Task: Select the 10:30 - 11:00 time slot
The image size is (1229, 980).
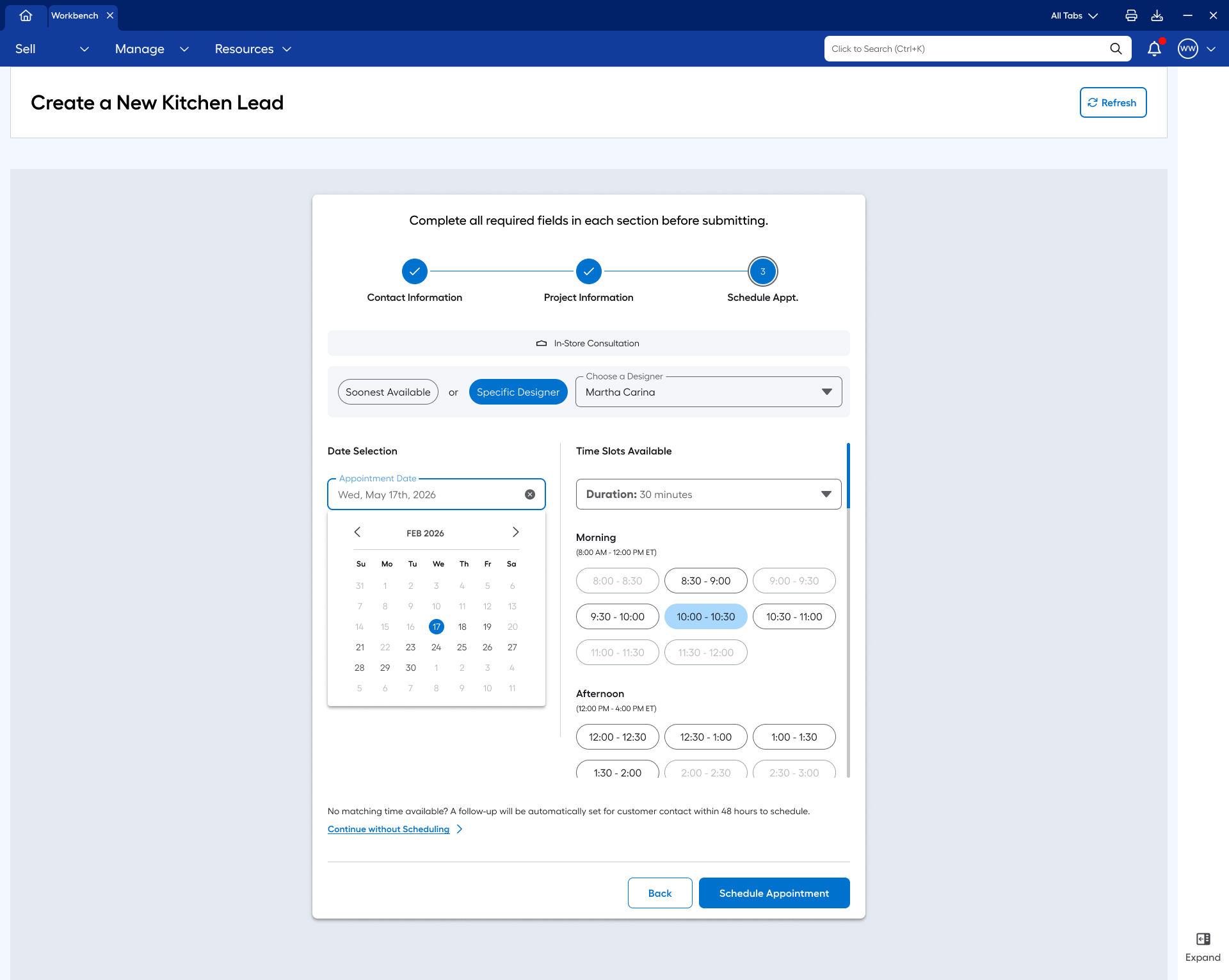Action: [794, 616]
